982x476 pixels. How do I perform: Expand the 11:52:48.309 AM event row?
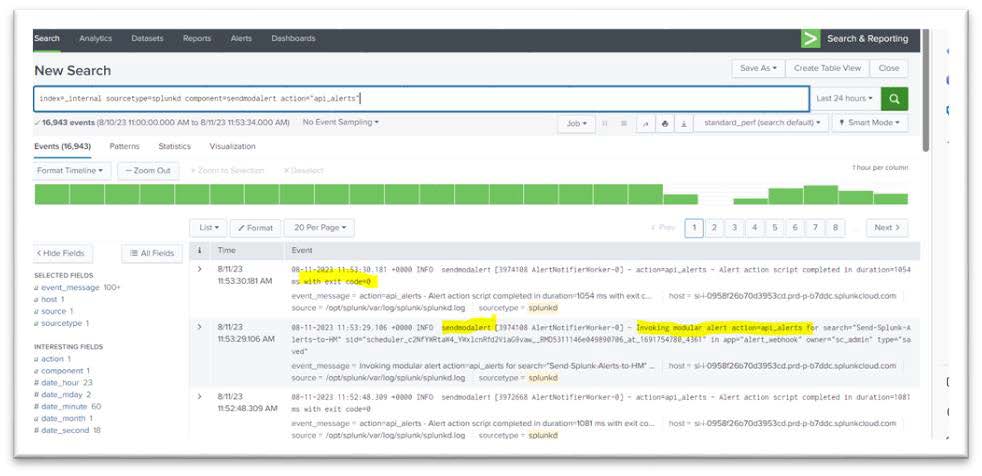click(200, 396)
